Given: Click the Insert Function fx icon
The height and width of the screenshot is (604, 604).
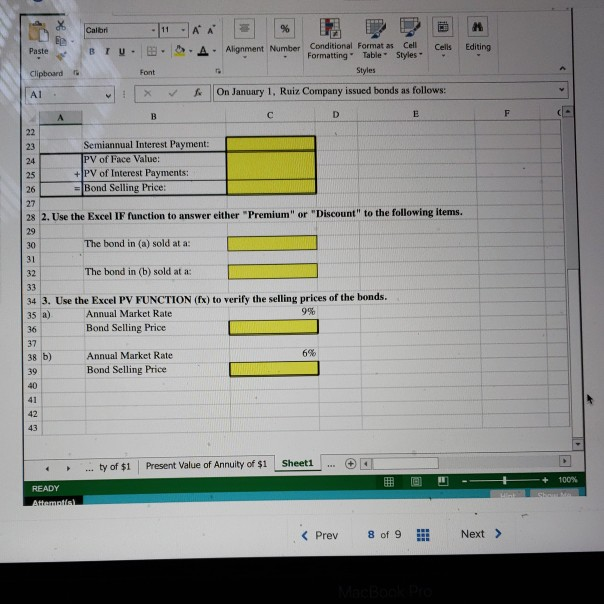Looking at the screenshot, I should pyautogui.click(x=198, y=92).
